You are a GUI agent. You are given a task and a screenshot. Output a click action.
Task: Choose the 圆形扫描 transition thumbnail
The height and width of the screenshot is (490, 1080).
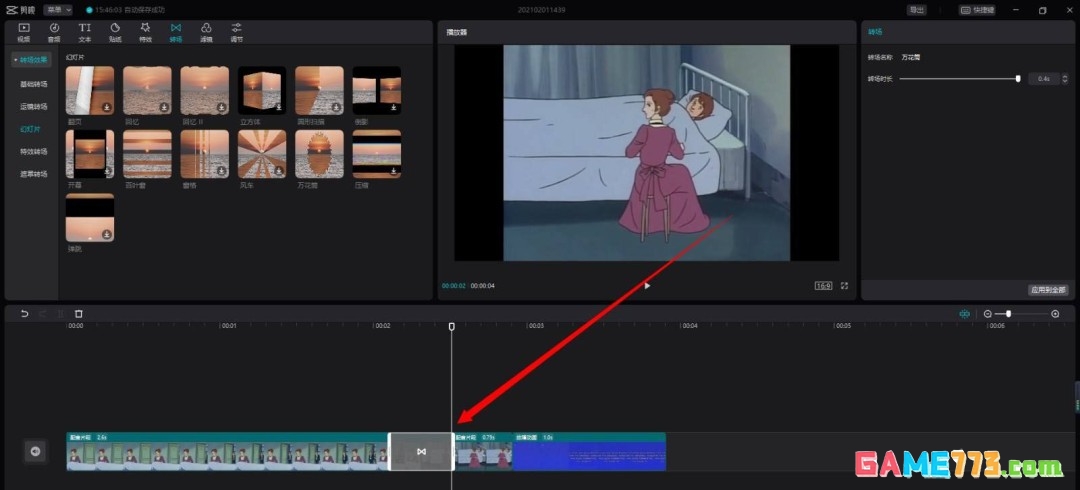point(320,90)
